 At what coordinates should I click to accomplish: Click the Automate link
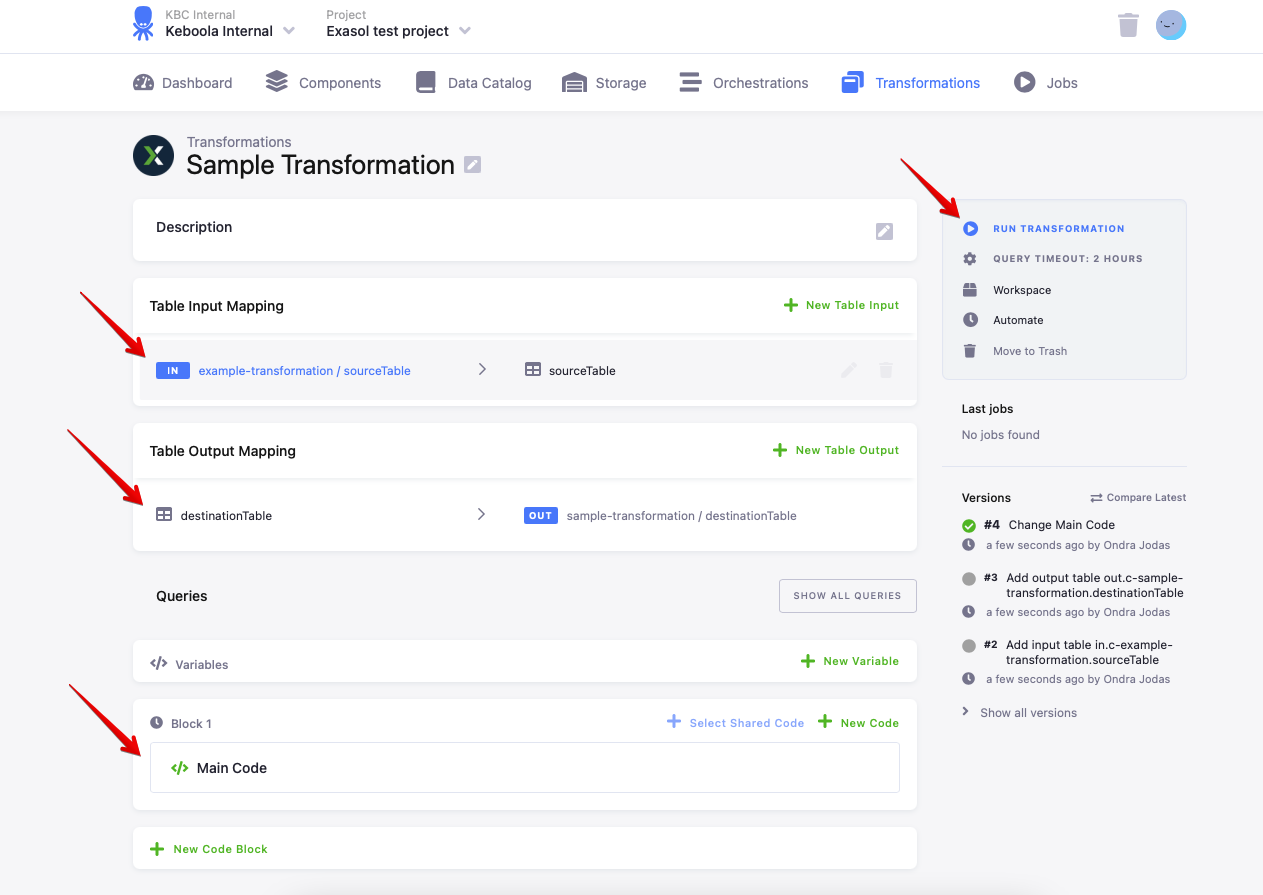1018,320
